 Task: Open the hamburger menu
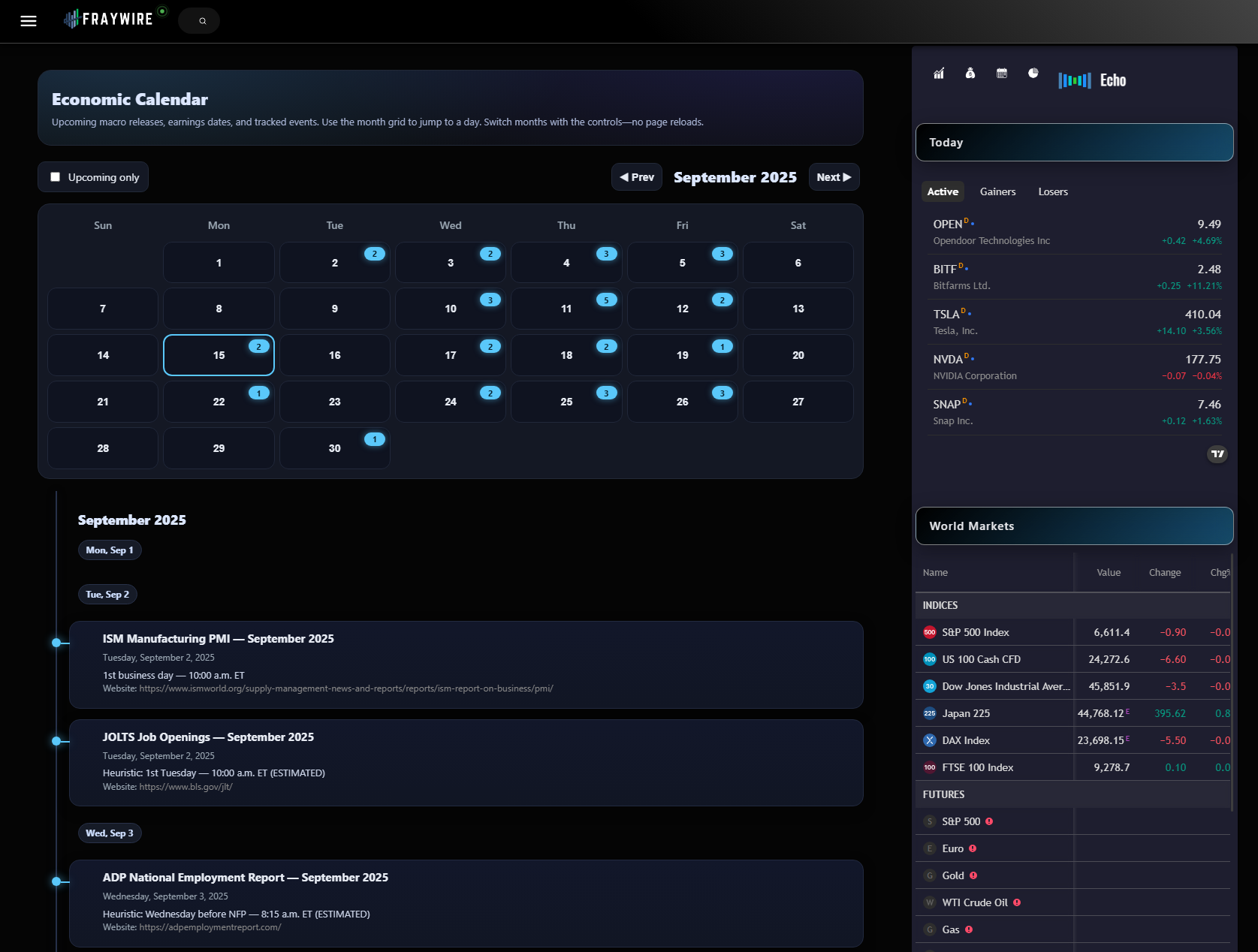click(29, 21)
